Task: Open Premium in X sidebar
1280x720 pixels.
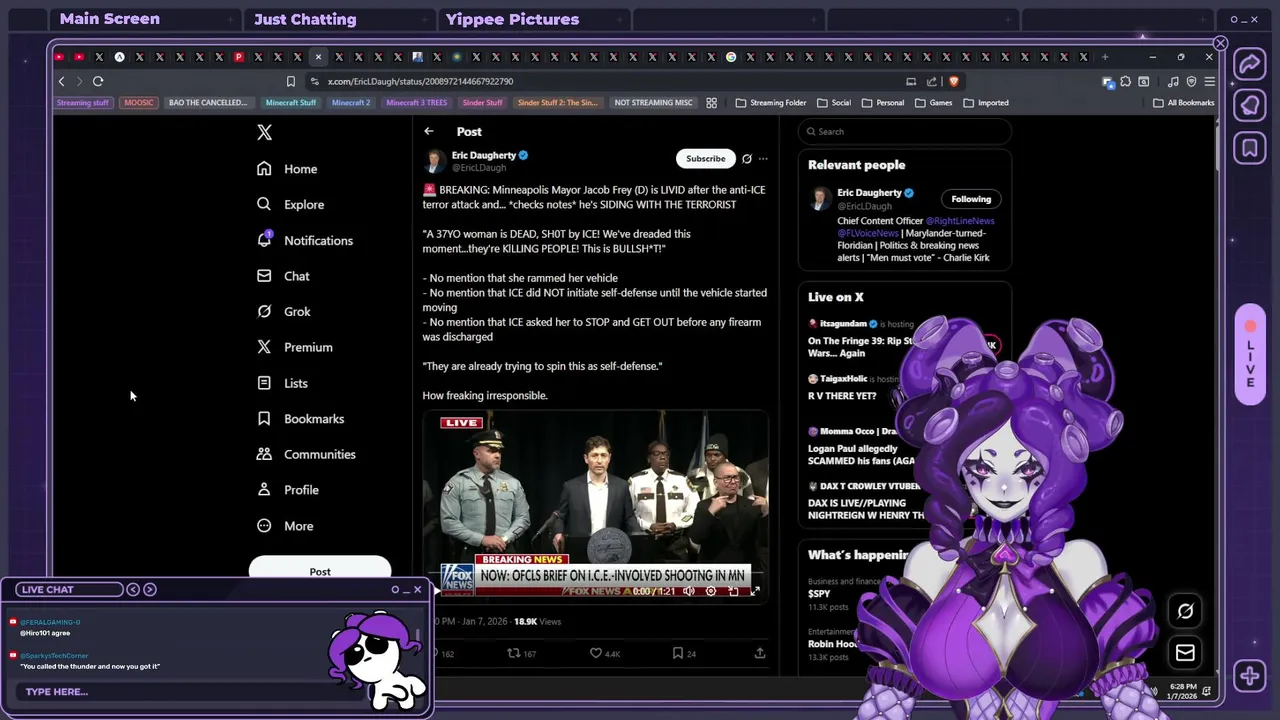Action: coord(294,347)
